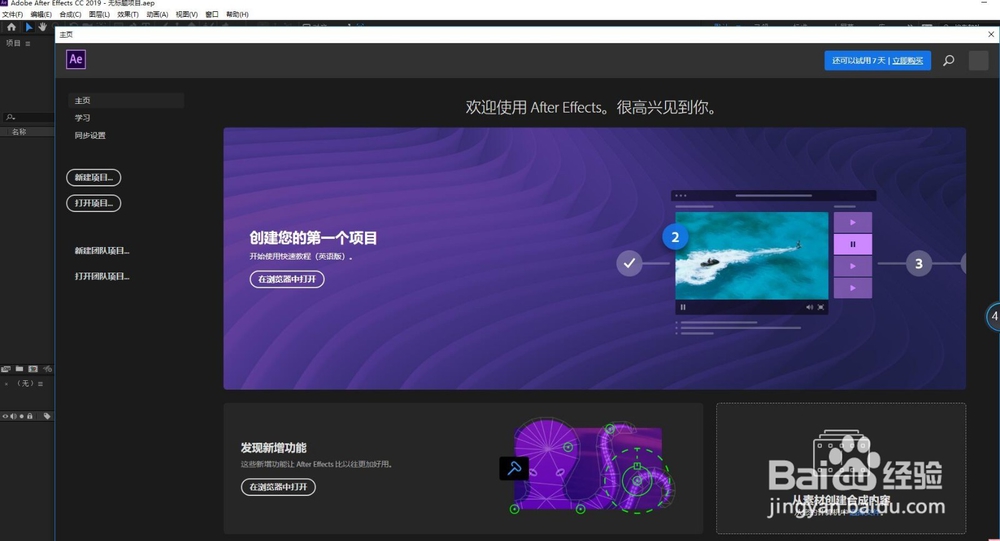Image resolution: width=1000 pixels, height=541 pixels.
Task: Toggle the solo dot column icon
Action: click(x=21, y=416)
